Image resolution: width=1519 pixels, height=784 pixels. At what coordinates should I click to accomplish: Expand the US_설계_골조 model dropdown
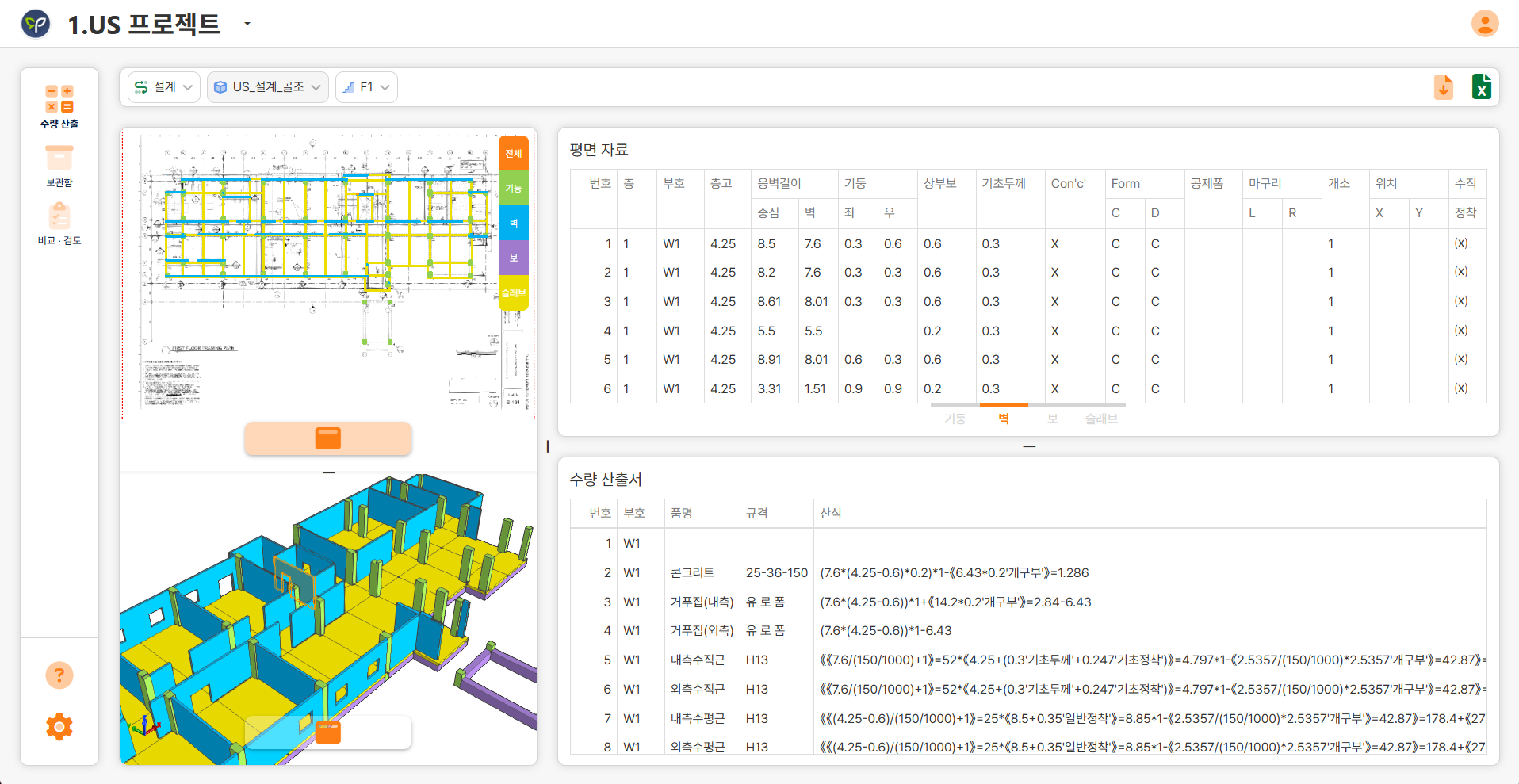click(268, 87)
